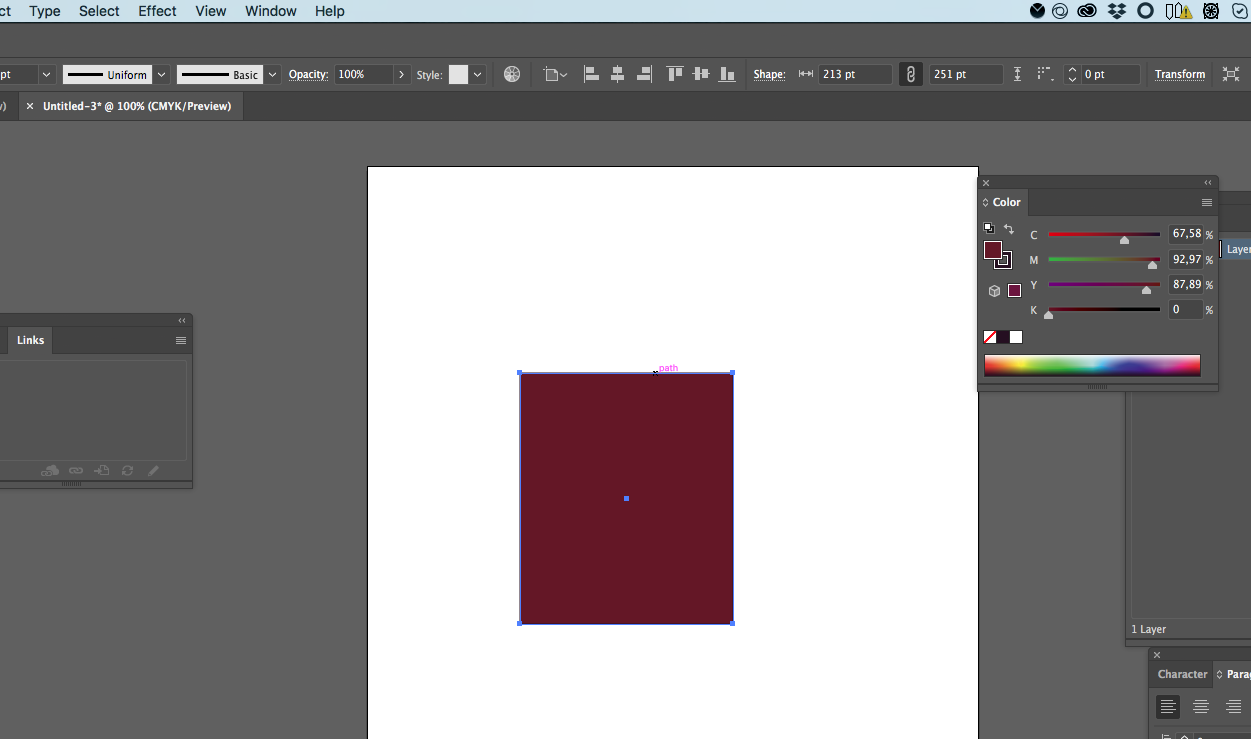Viewport: 1251px width, 739px height.
Task: Click default fill and stroke icon
Action: 988,229
